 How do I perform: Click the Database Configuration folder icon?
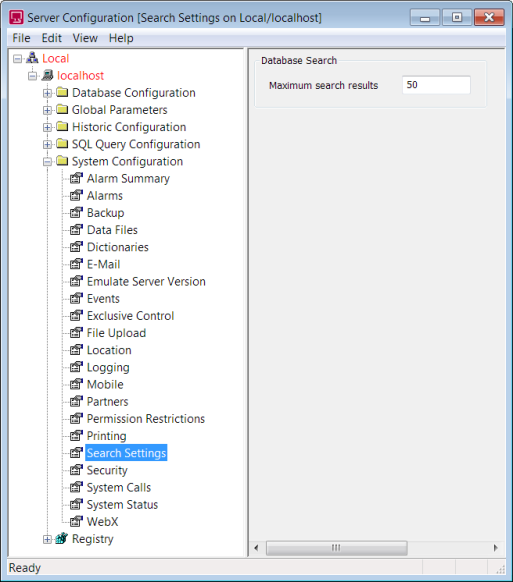[62, 92]
